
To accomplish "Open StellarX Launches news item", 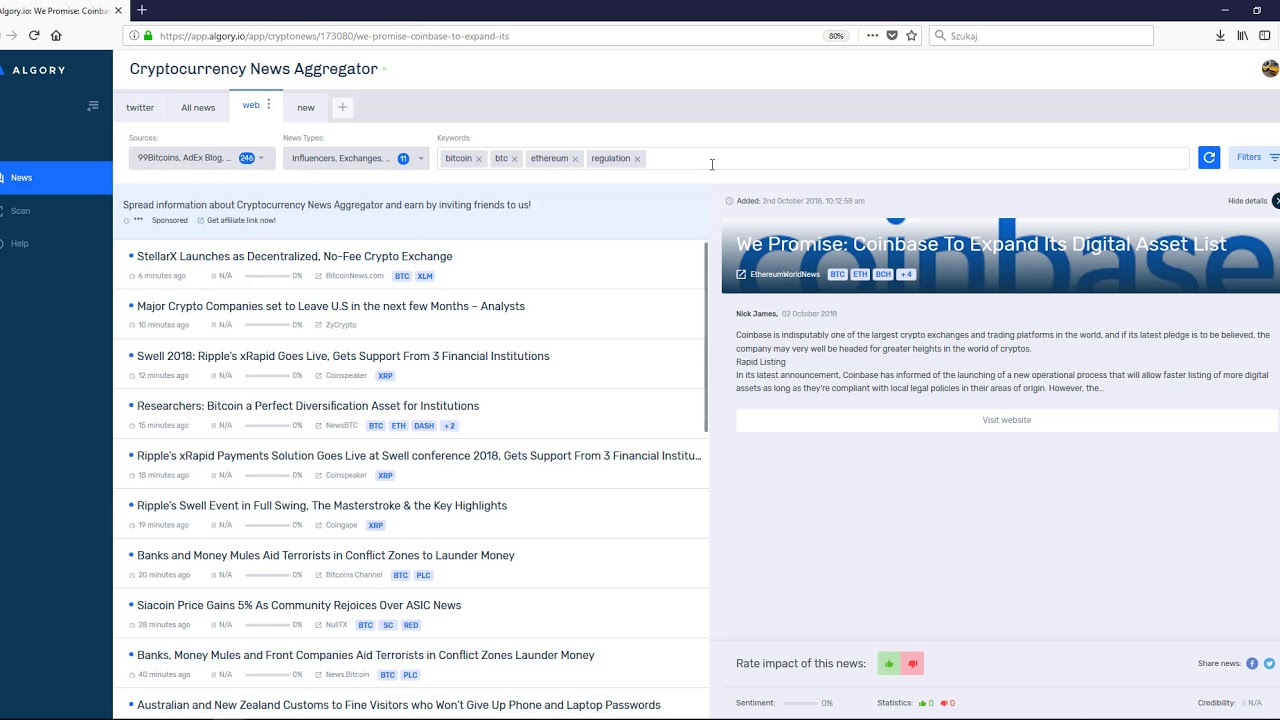I will click(295, 256).
